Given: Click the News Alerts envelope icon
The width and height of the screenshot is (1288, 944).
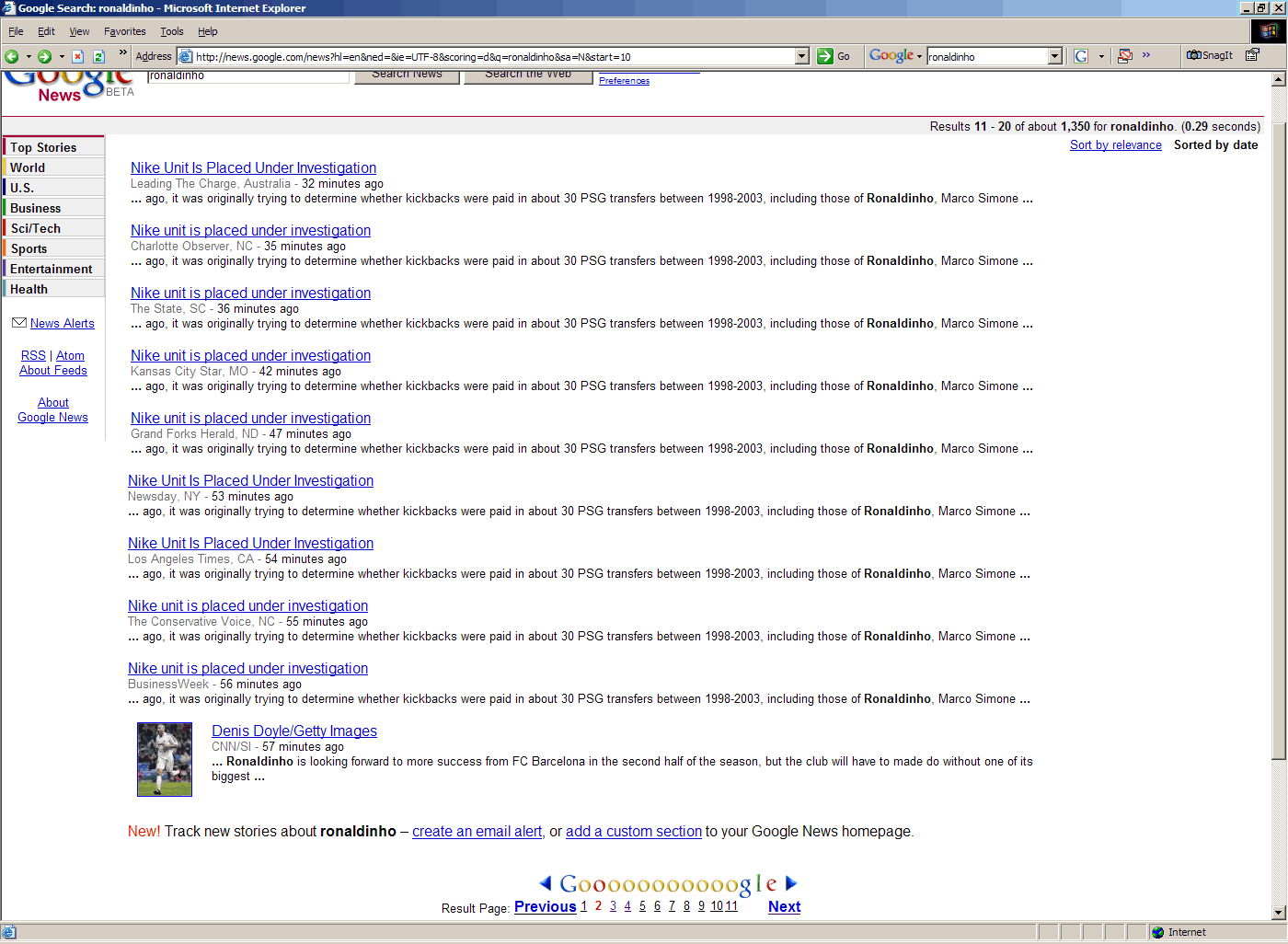Looking at the screenshot, I should [x=19, y=323].
